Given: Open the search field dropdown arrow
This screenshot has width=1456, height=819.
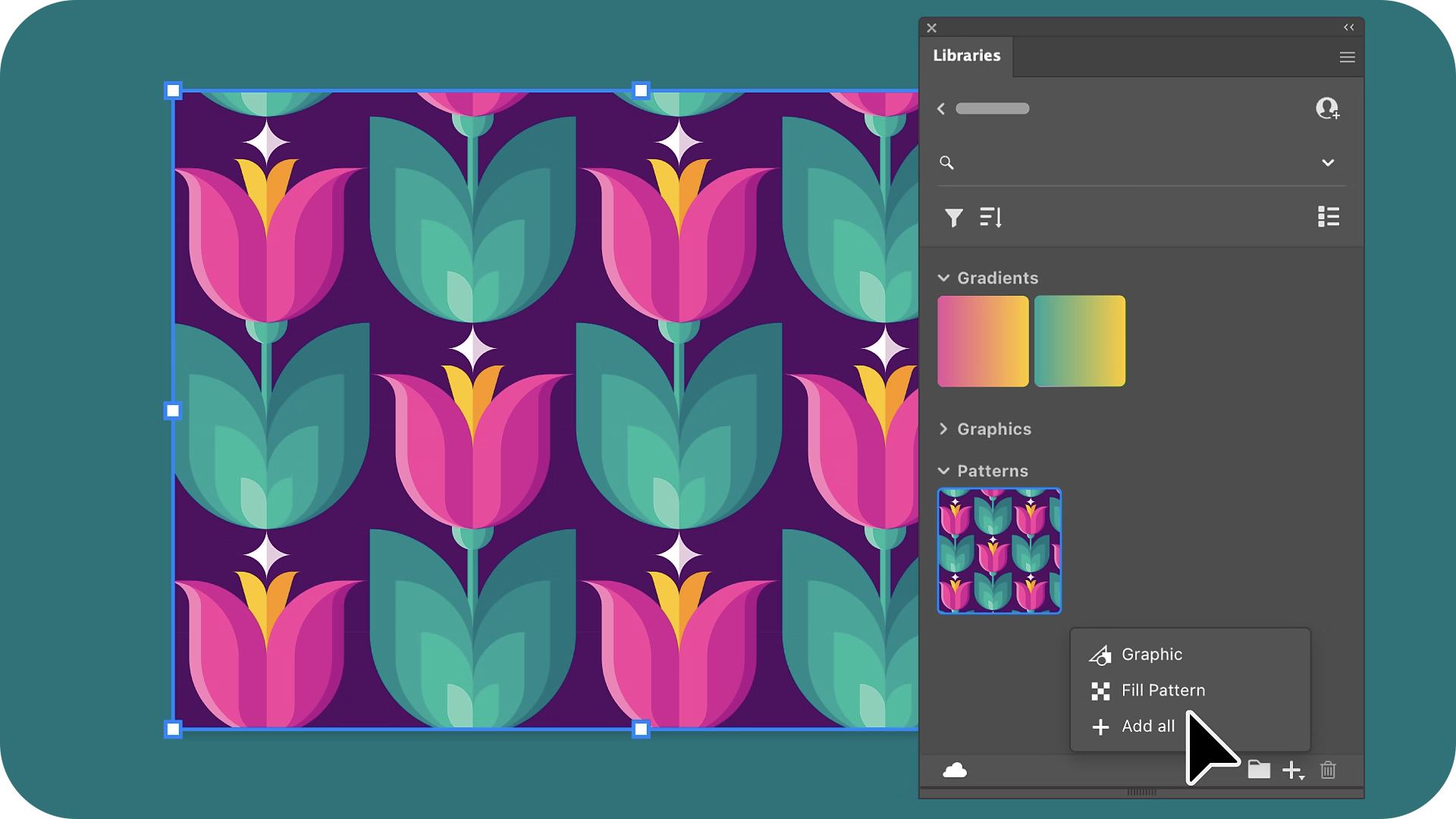Looking at the screenshot, I should pos(1328,162).
